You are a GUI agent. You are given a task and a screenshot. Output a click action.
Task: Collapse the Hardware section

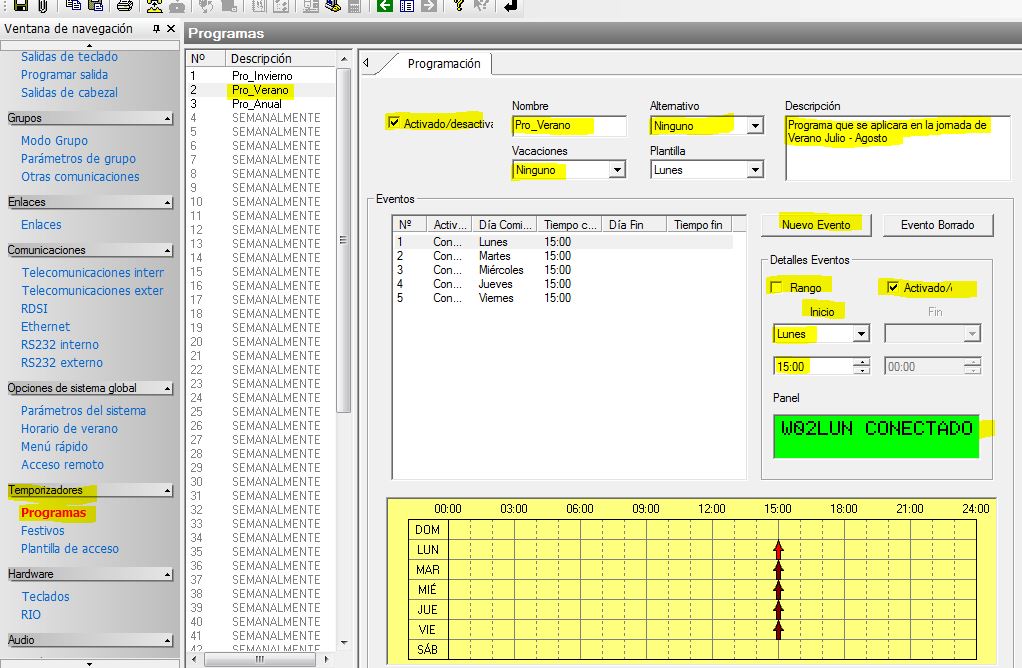click(168, 575)
